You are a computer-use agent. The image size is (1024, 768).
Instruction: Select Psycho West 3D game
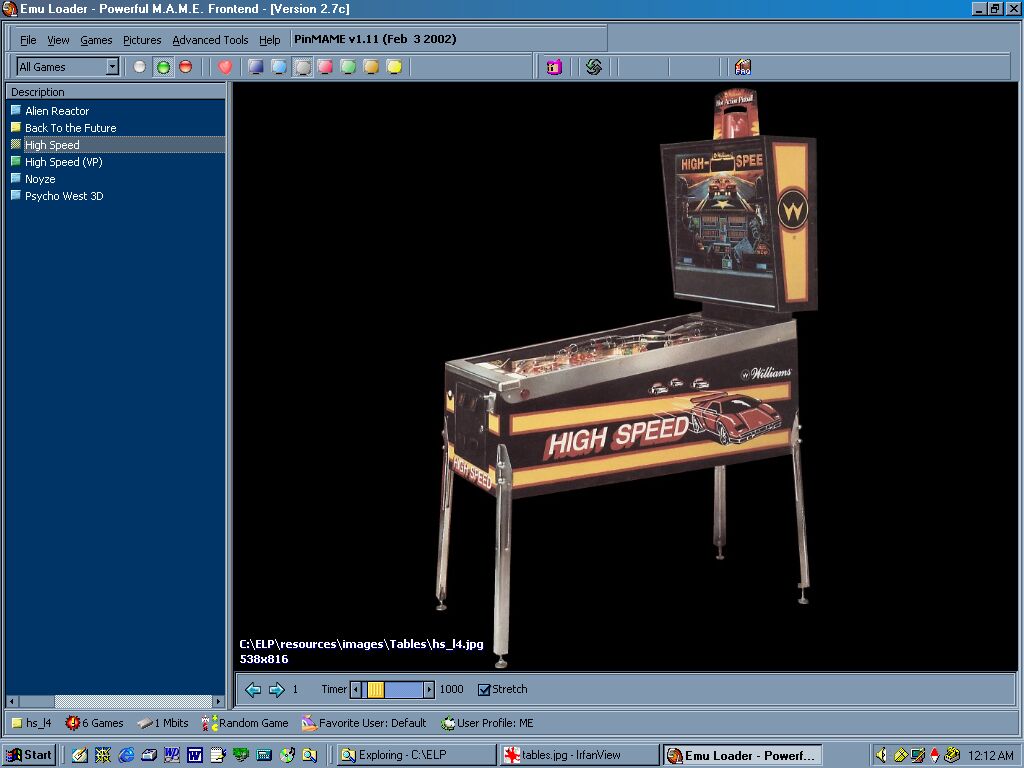[64, 196]
